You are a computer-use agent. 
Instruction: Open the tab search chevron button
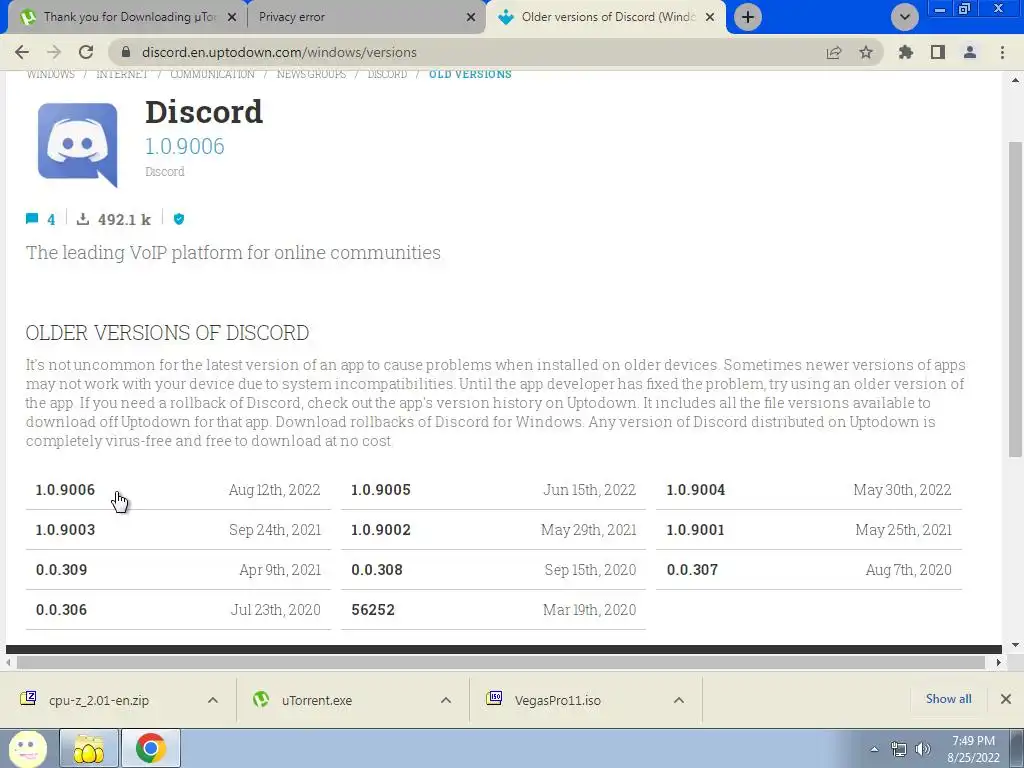tap(904, 17)
